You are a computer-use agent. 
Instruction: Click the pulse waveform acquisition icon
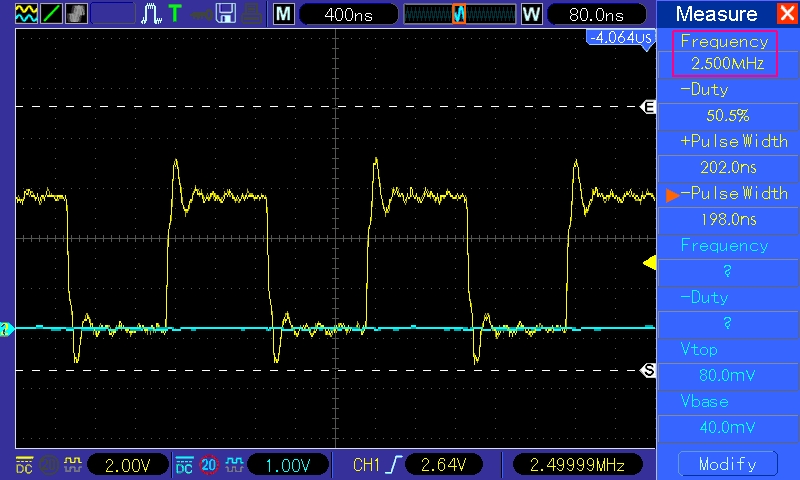pos(152,14)
